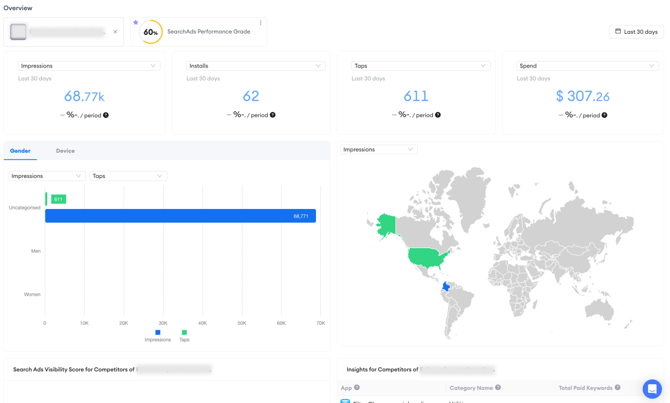Click help icon next to App column
The height and width of the screenshot is (403, 670).
[357, 387]
